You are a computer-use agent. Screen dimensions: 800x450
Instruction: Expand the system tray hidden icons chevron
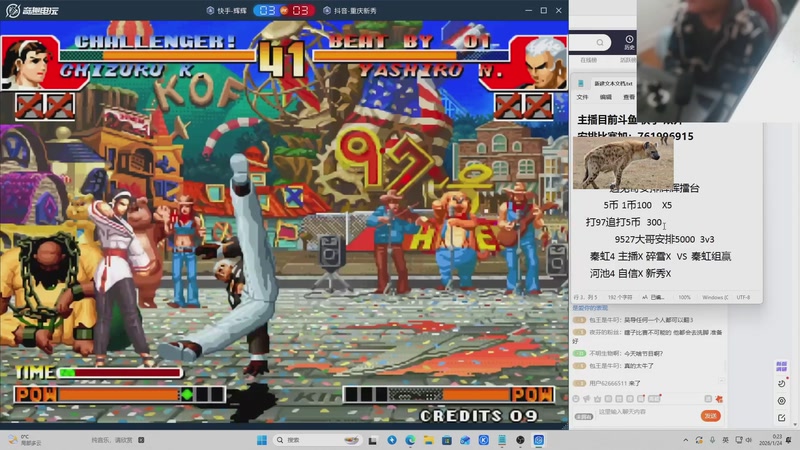point(686,440)
